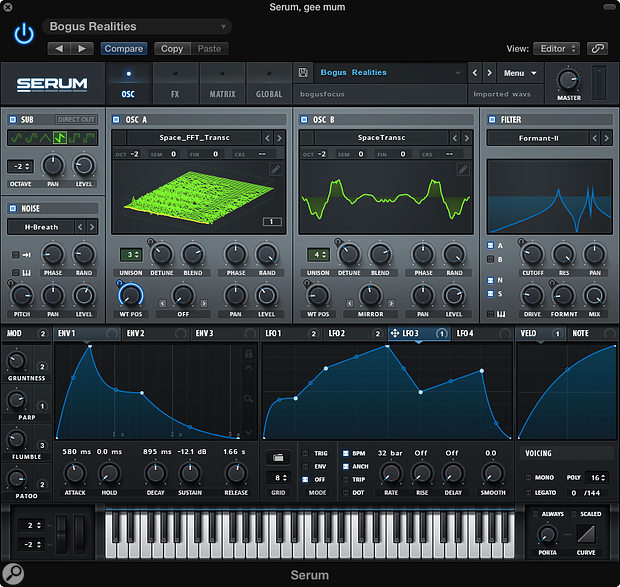The height and width of the screenshot is (587, 620).
Task: Click the envelope lock icon
Action: [248, 353]
